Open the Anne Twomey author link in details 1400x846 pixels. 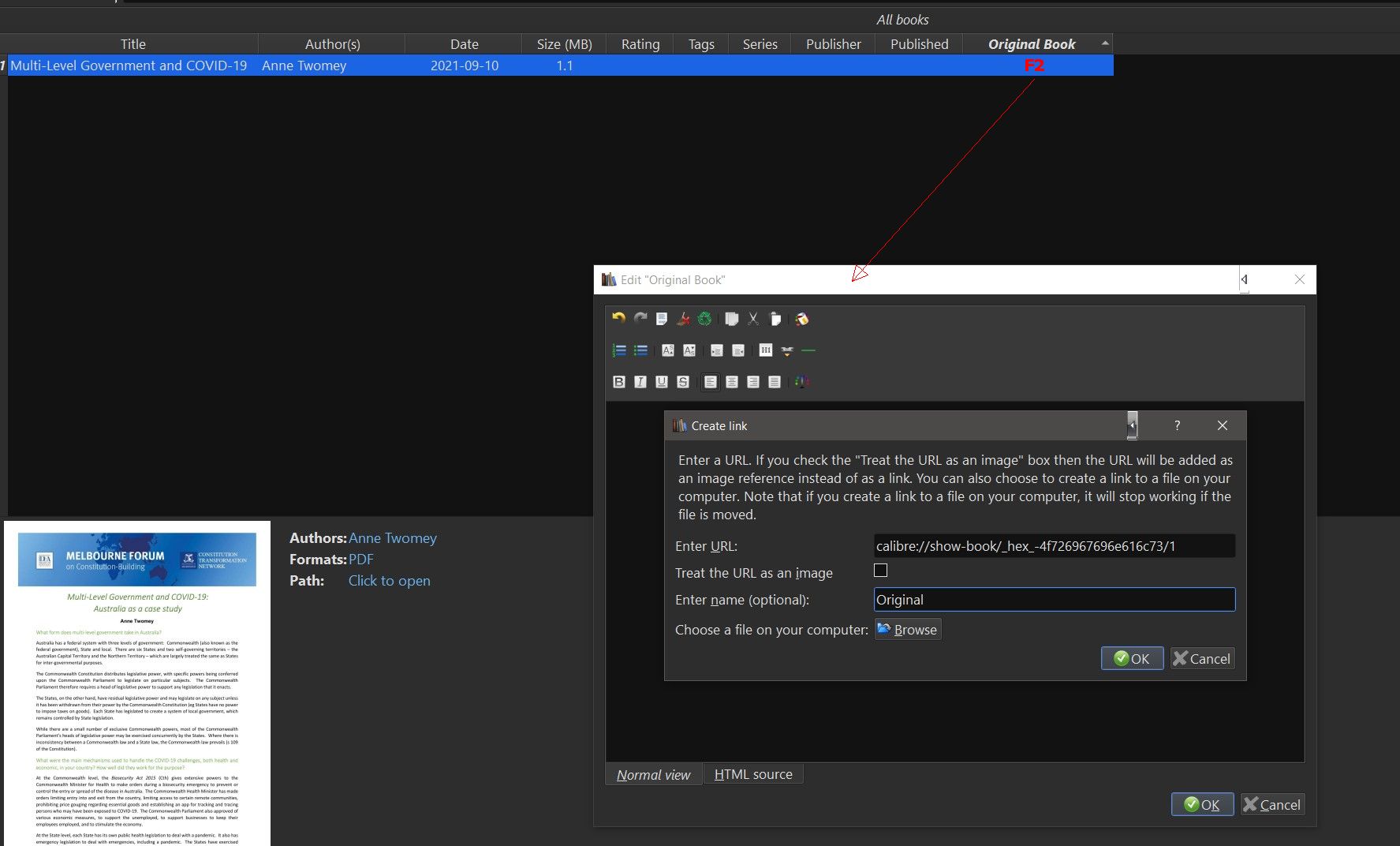click(x=393, y=537)
